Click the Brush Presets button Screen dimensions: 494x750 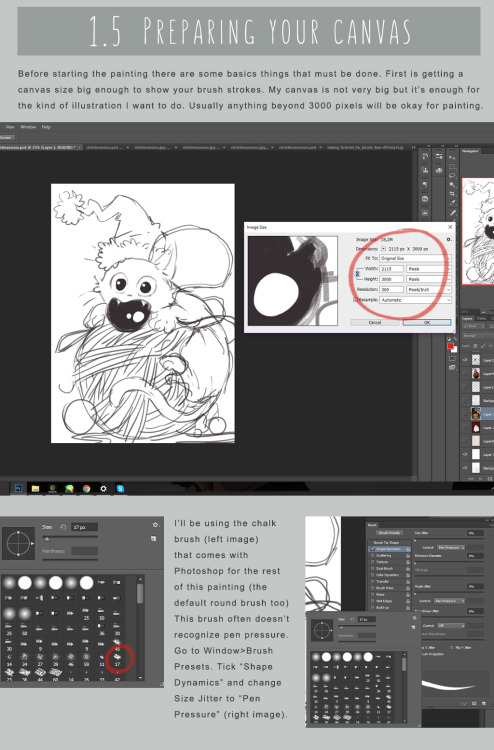[x=389, y=533]
